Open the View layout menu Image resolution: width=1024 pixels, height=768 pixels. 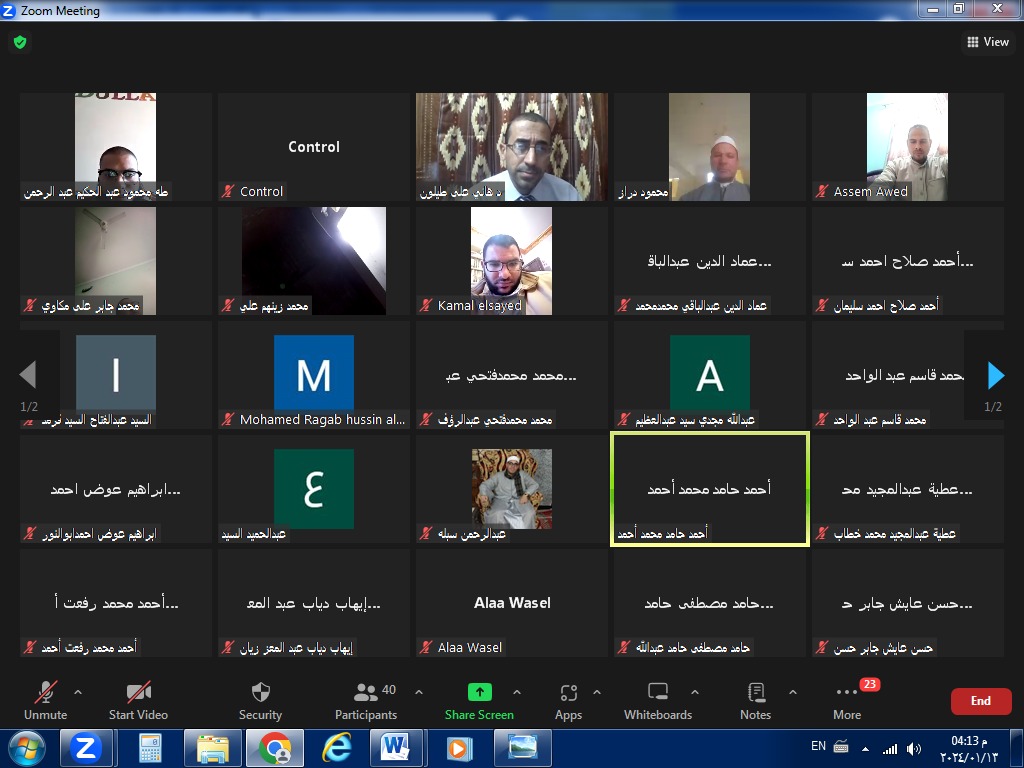[x=987, y=42]
